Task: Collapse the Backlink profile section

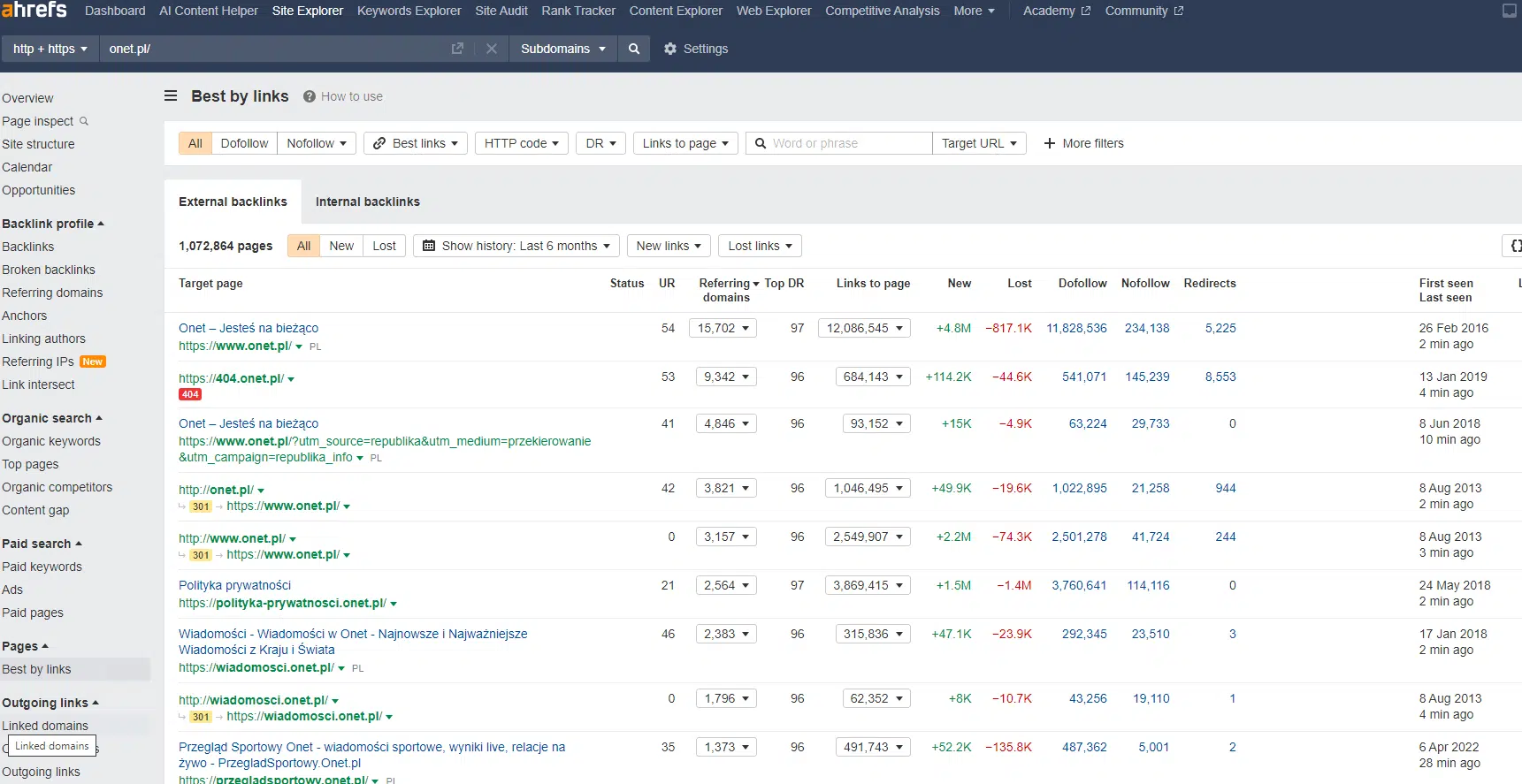Action: (53, 224)
